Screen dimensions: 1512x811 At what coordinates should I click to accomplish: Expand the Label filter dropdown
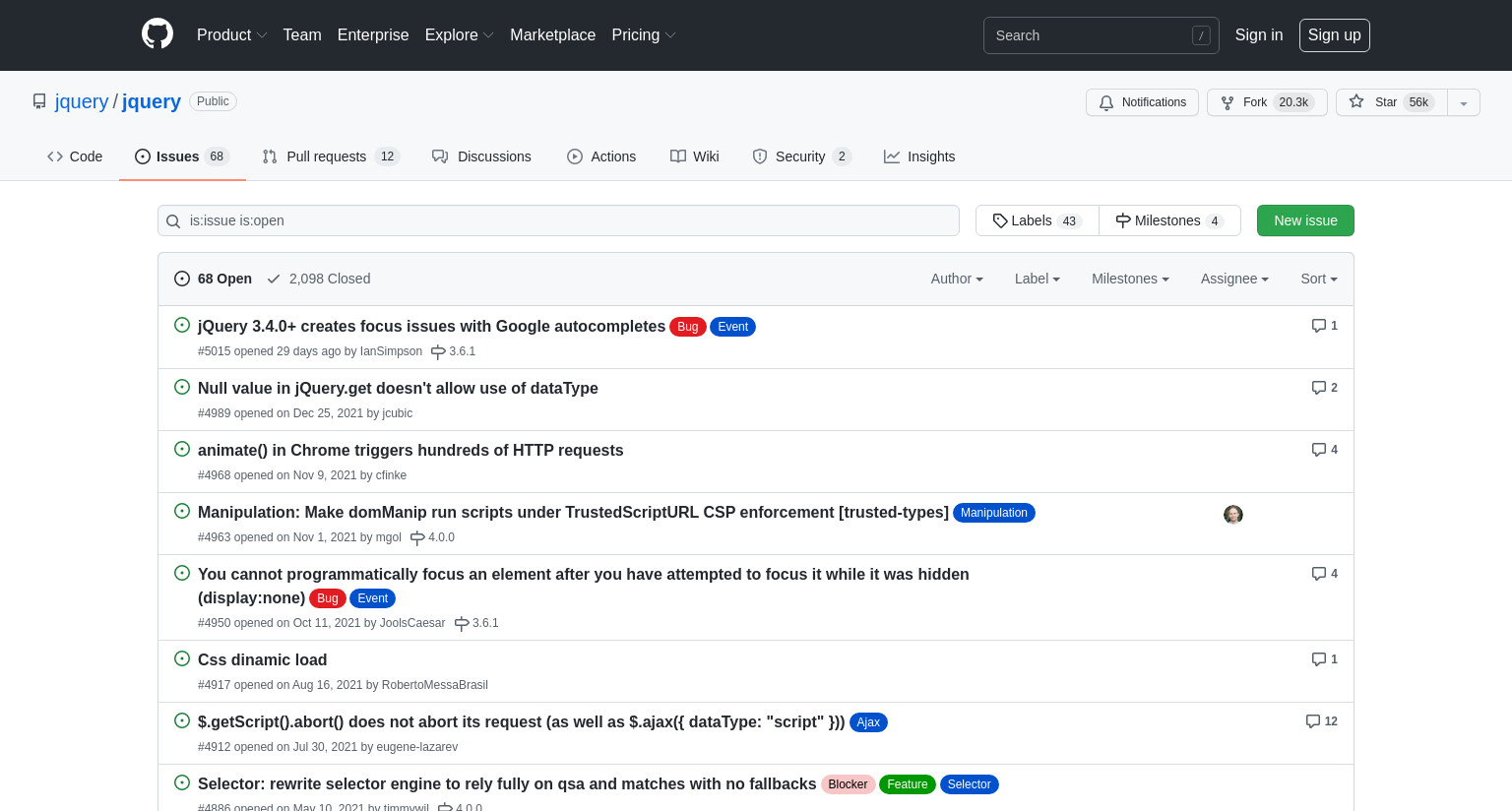click(x=1038, y=279)
